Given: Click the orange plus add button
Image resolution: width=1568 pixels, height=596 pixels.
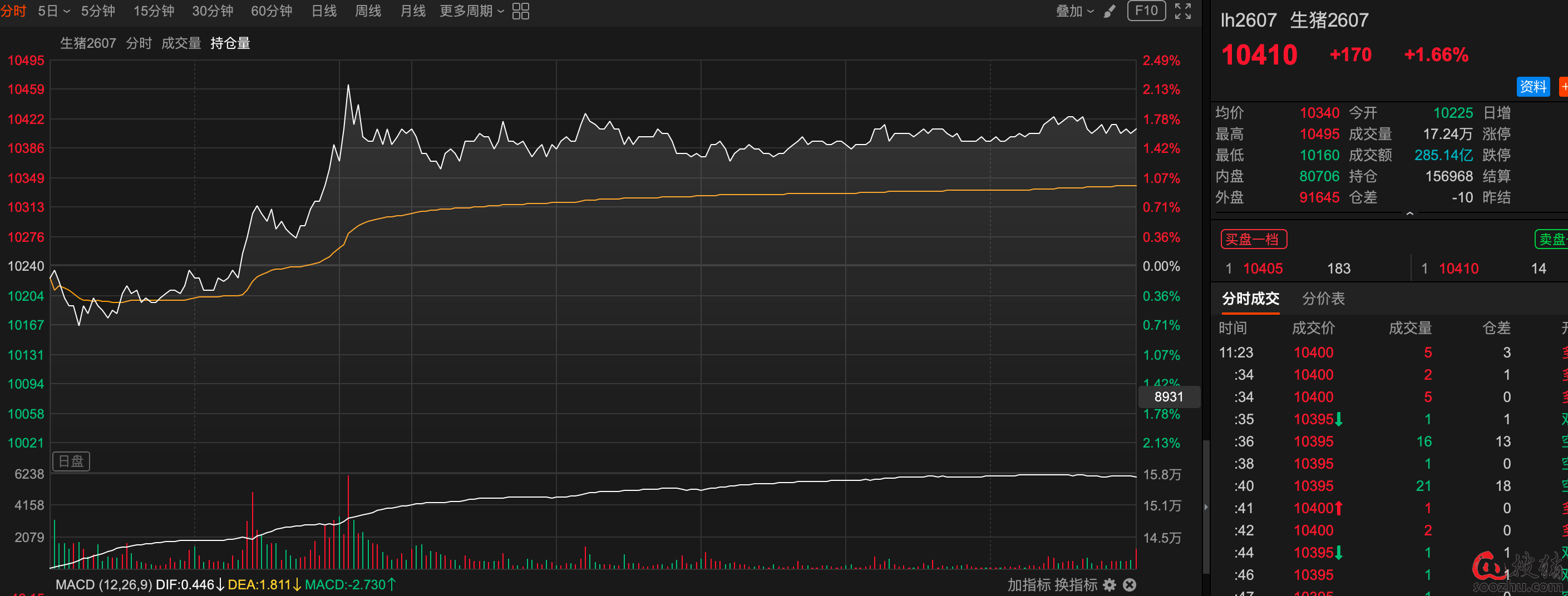Looking at the screenshot, I should 1563,87.
